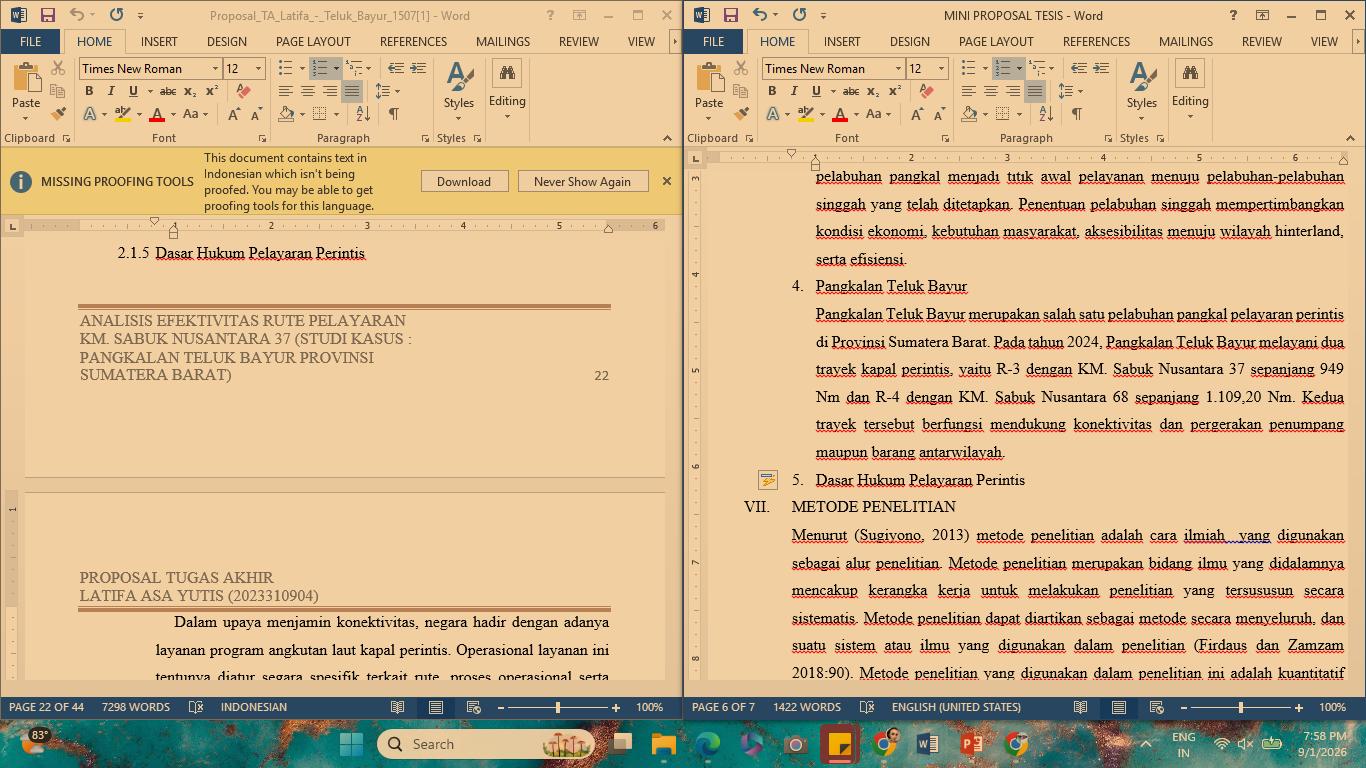
Task: Click the Windows taskbar Search box
Action: tap(486, 744)
